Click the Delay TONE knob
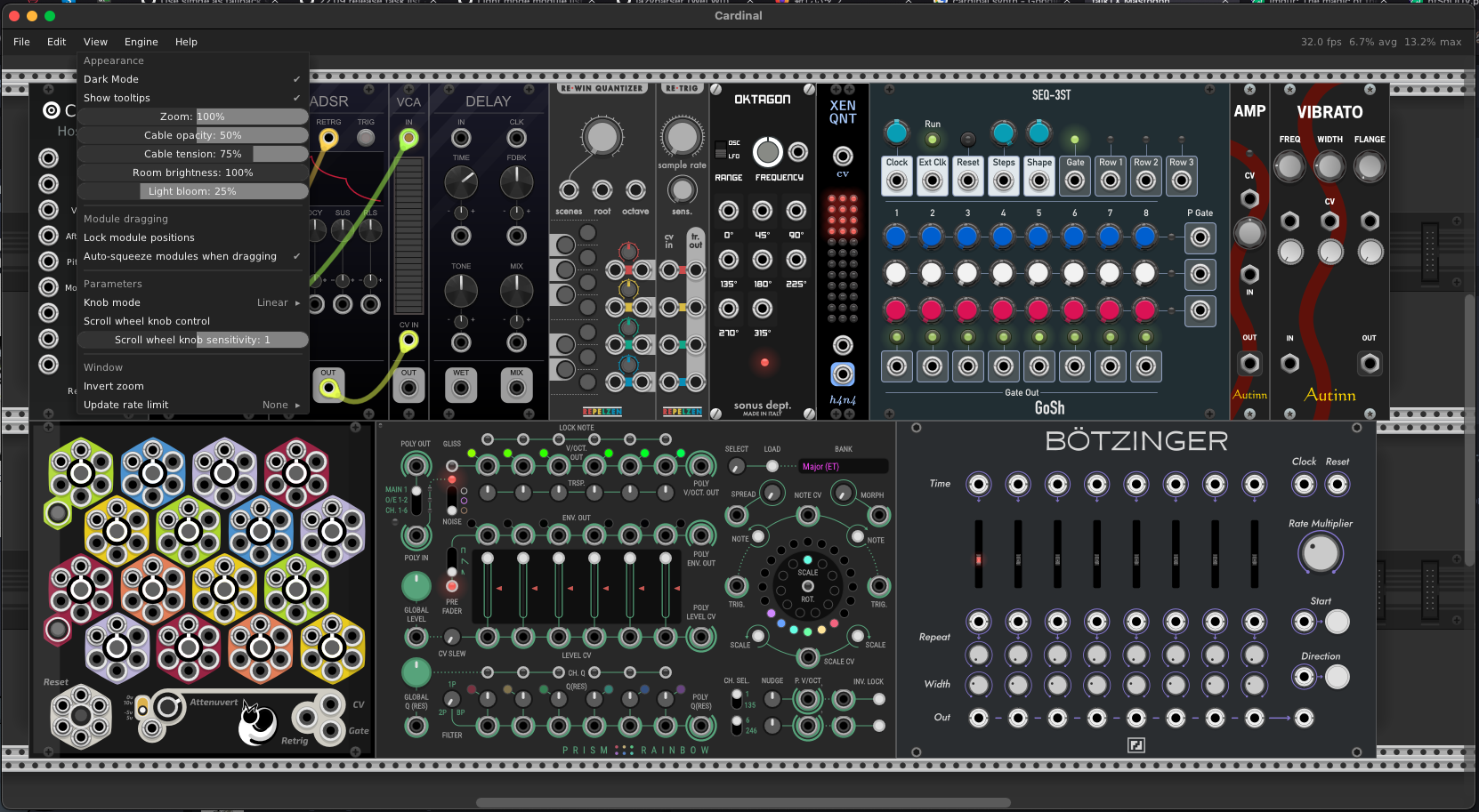Screen dimensions: 1479x812 (461, 291)
